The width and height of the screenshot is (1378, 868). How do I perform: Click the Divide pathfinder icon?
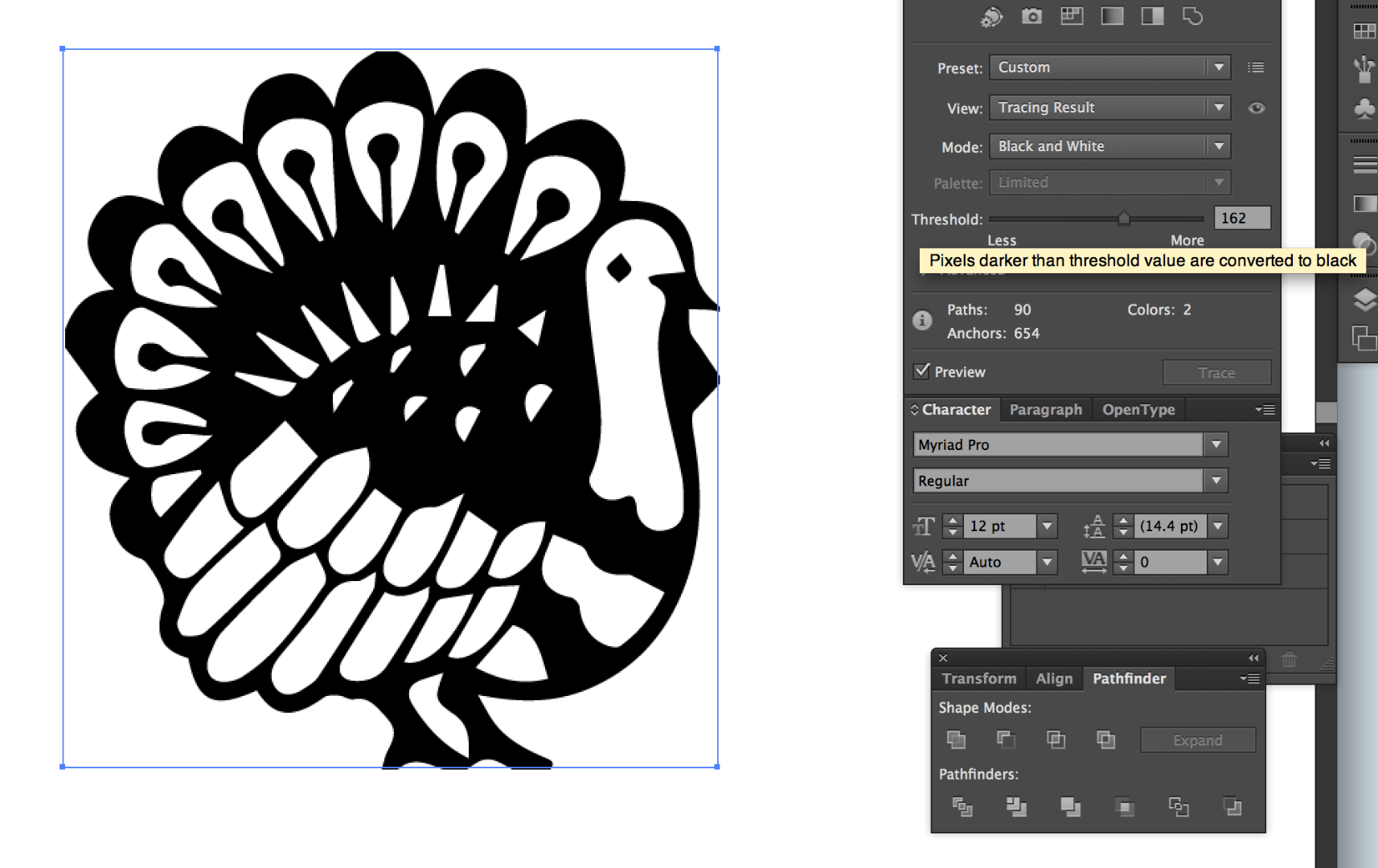[962, 806]
